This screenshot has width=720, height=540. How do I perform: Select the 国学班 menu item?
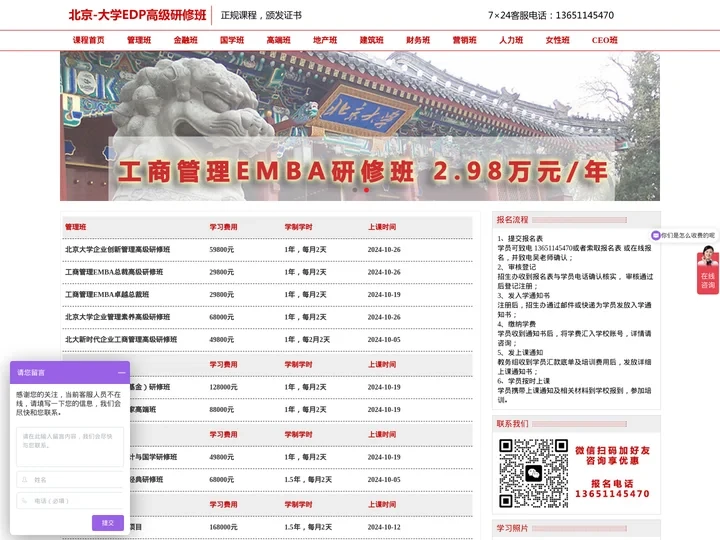pos(232,40)
